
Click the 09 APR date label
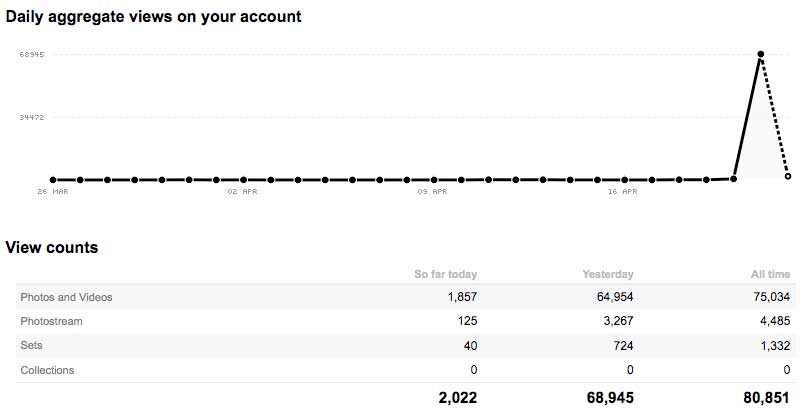tap(432, 190)
